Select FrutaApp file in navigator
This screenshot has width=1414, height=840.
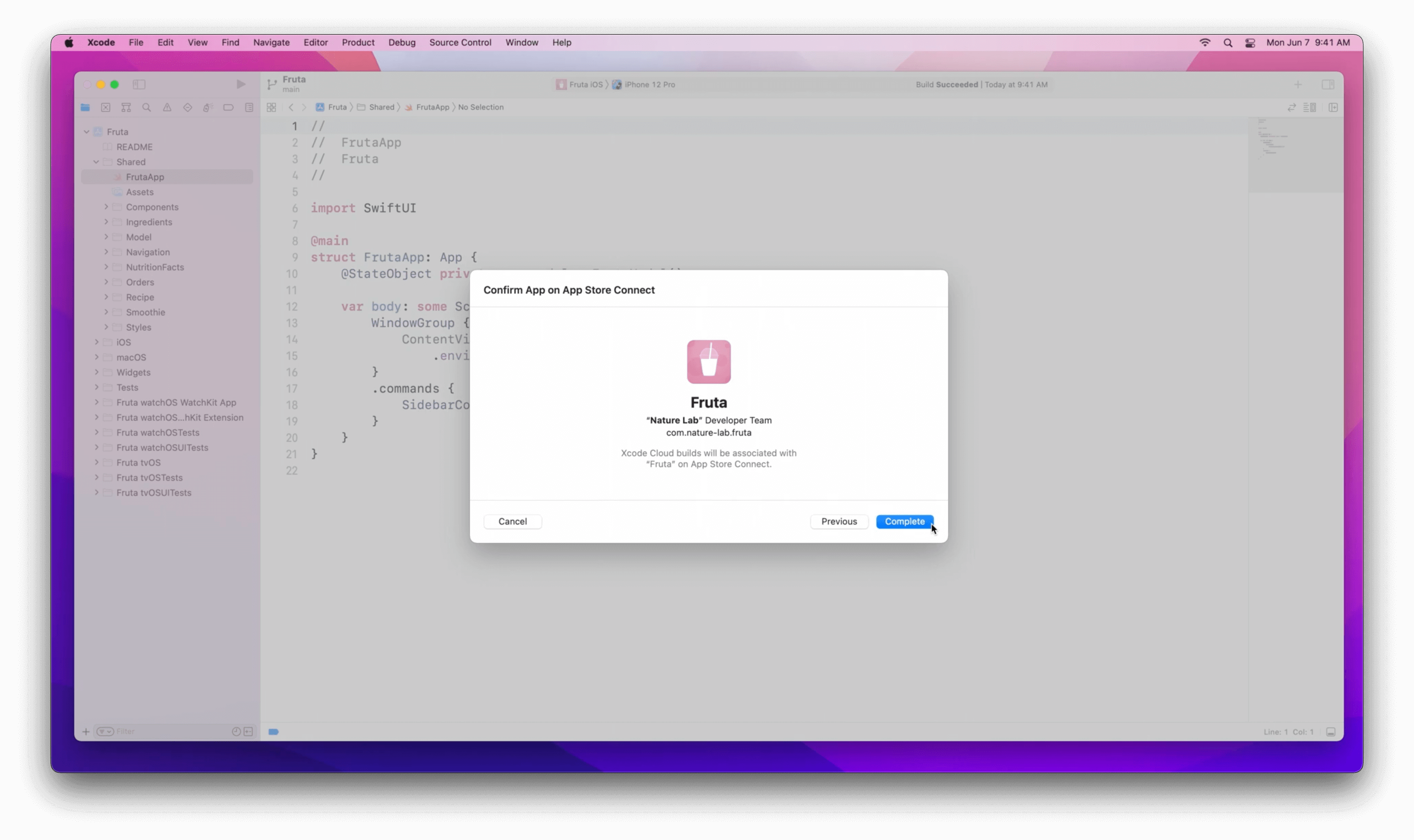pos(145,177)
